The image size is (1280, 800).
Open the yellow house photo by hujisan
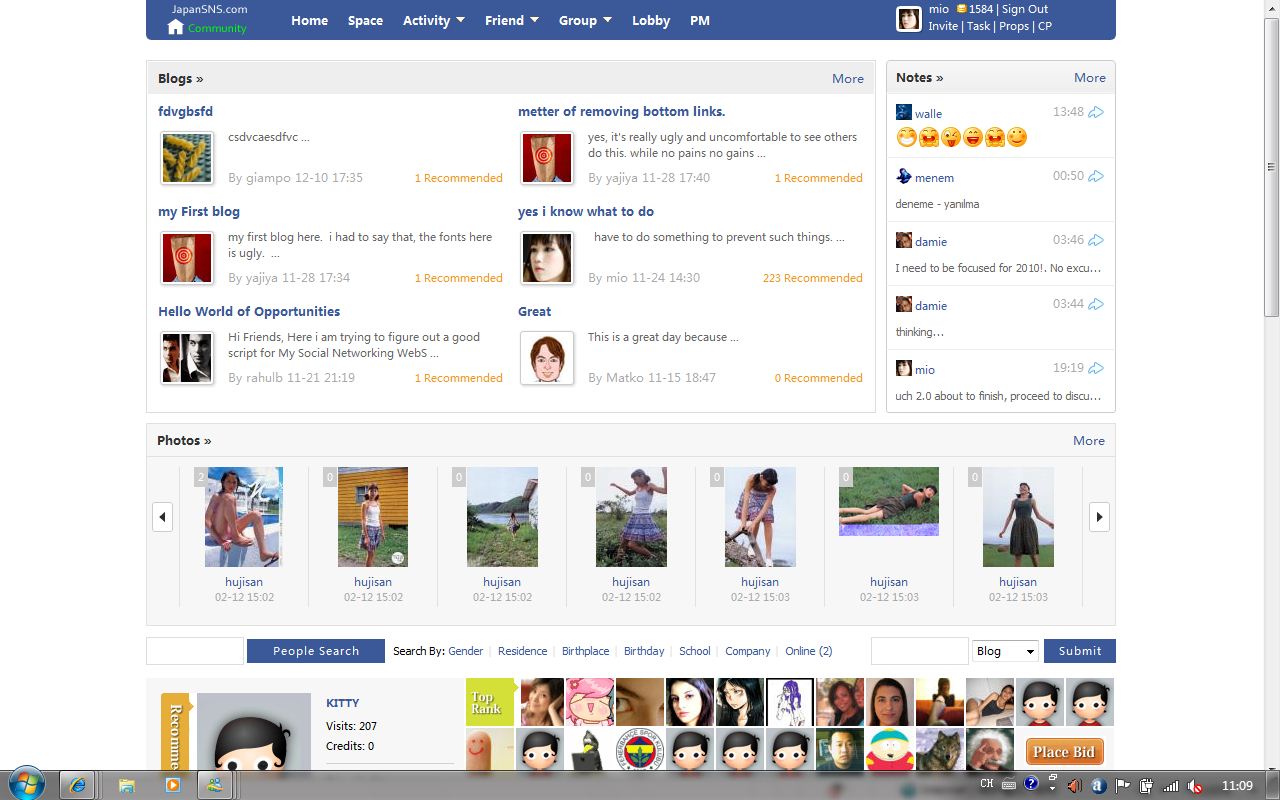(x=373, y=517)
